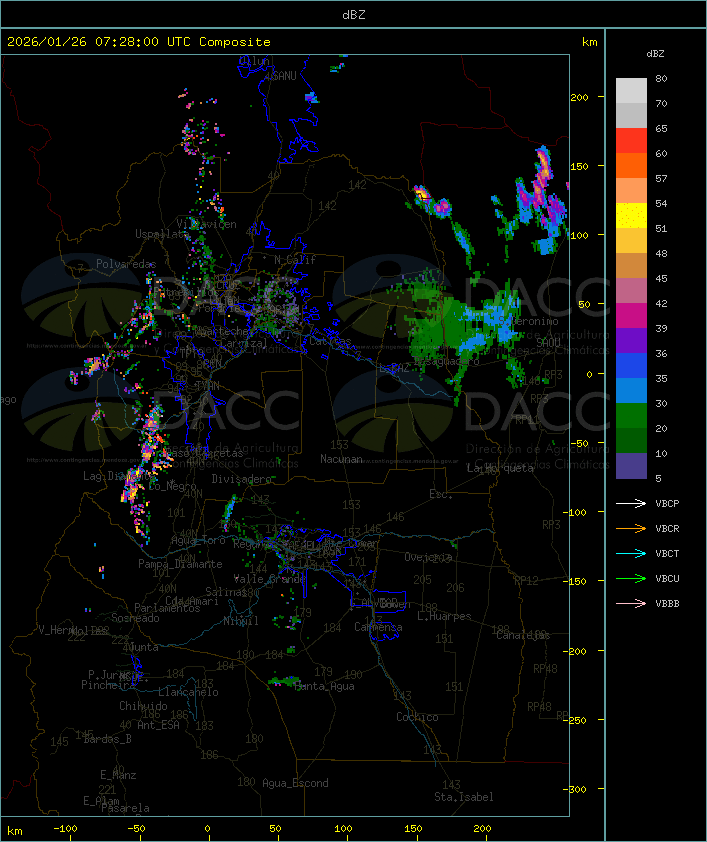Screen dimensions: 707x842
Task: Click the mauve 42-45 dBZ legend swatch
Action: click(631, 291)
